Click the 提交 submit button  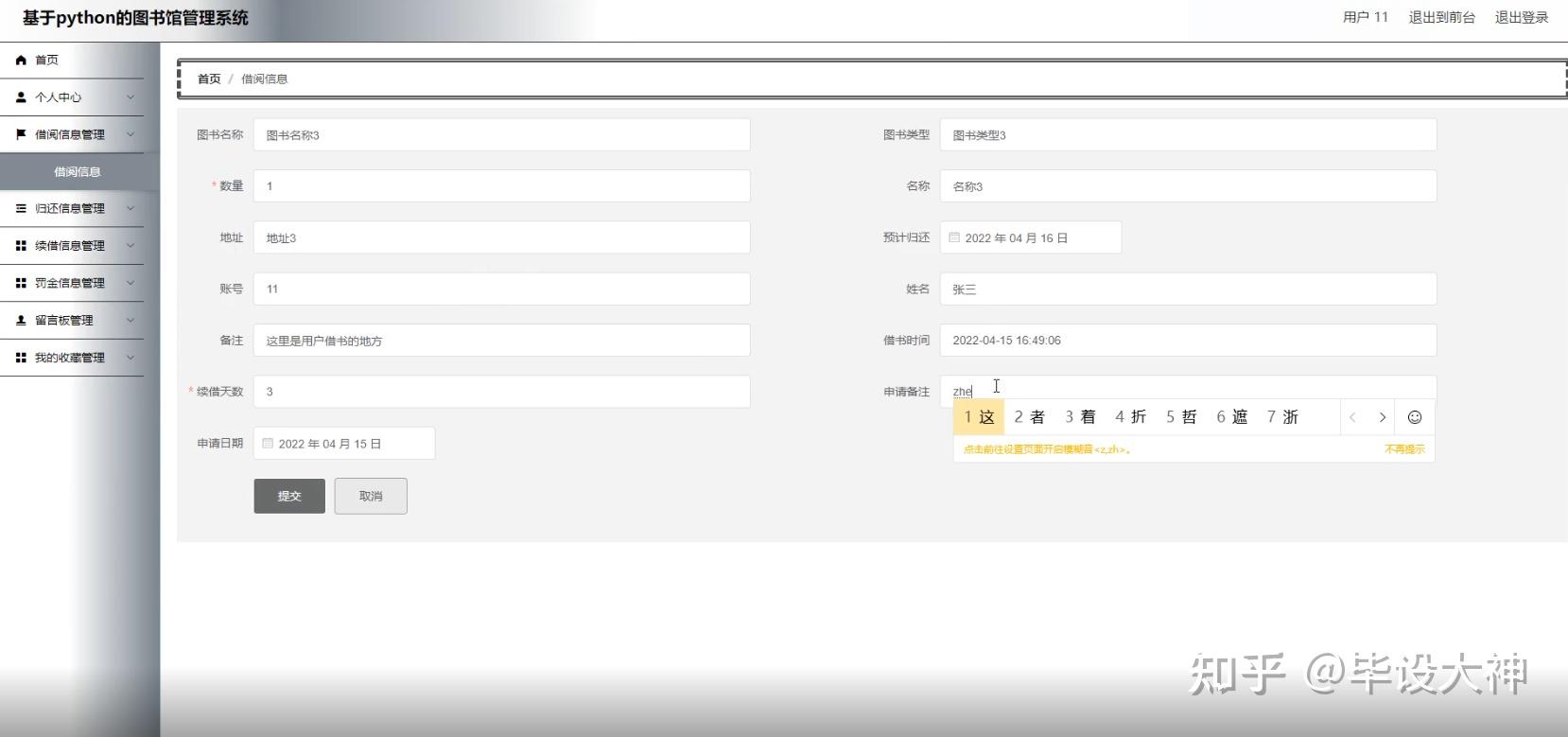coord(289,496)
